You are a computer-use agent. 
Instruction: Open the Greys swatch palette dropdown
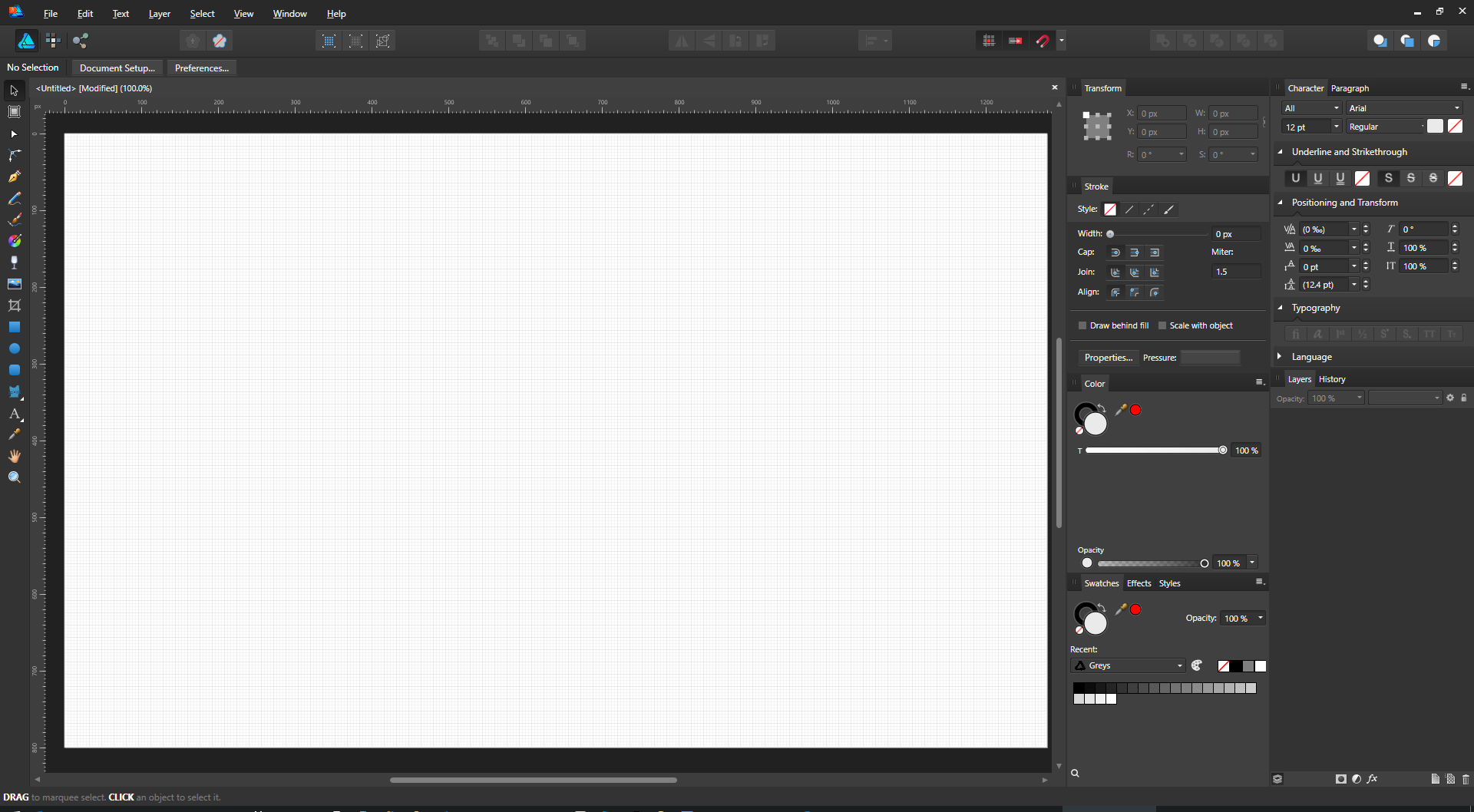coord(1129,665)
